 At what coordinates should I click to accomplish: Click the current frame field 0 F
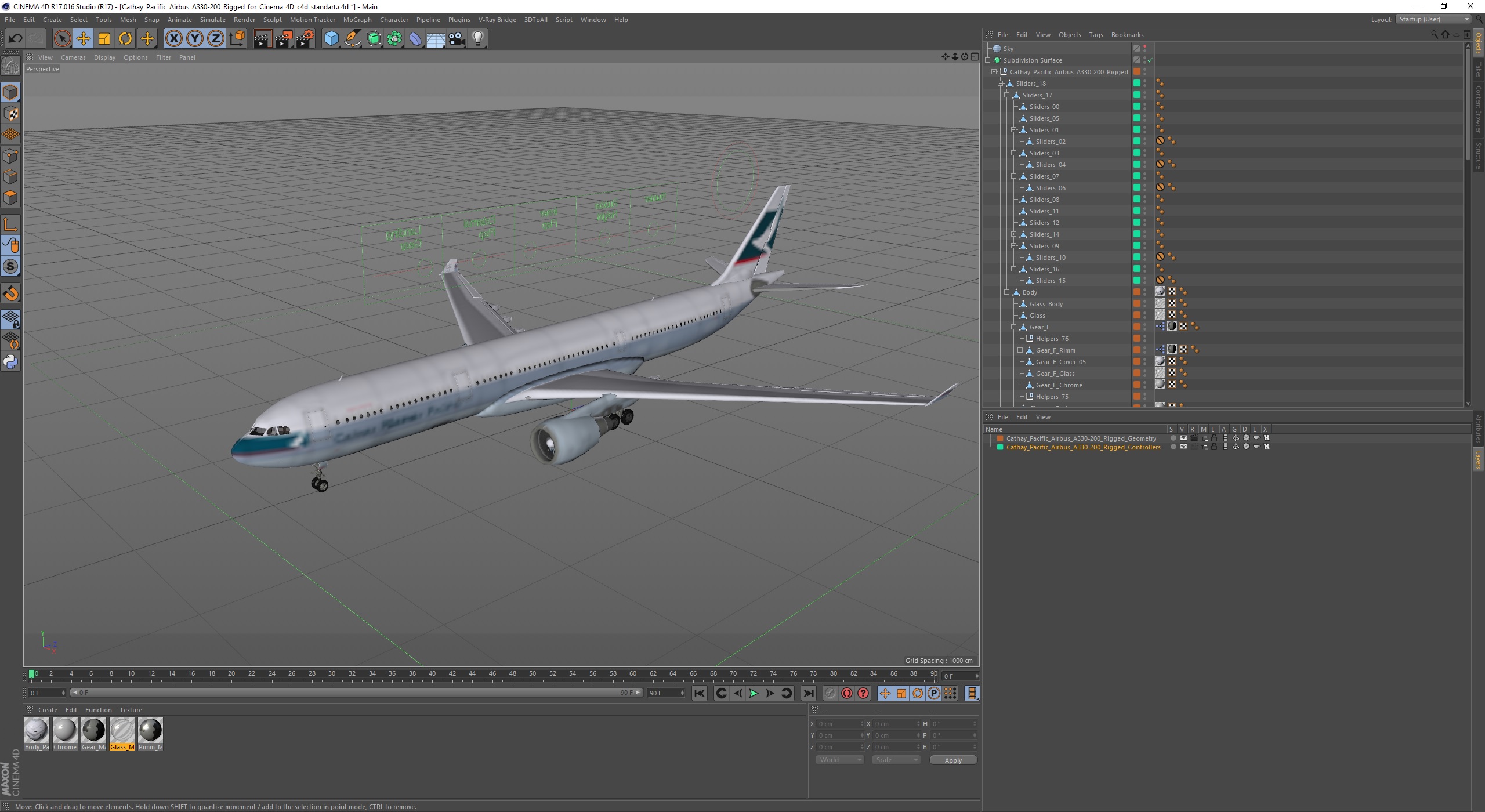(x=959, y=676)
